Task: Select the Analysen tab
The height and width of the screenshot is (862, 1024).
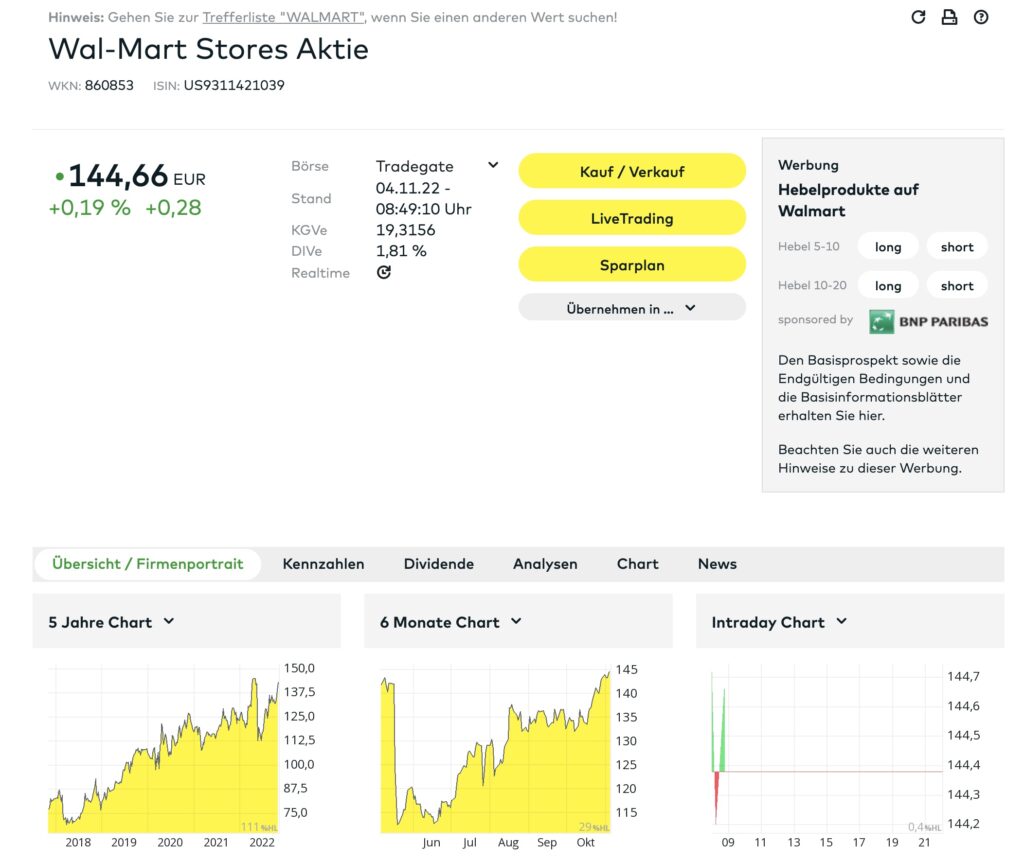Action: (x=545, y=564)
